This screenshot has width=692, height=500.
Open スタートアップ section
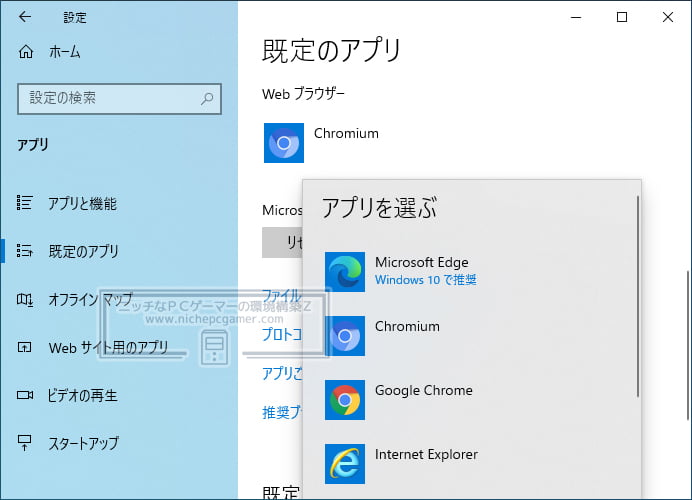pyautogui.click(x=83, y=443)
